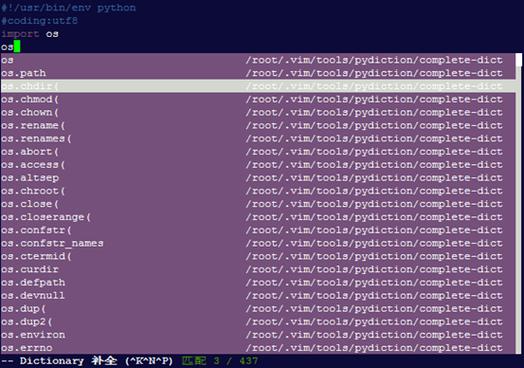The width and height of the screenshot is (524, 368).
Task: Select the os.curdir entry
Action: [258, 269]
